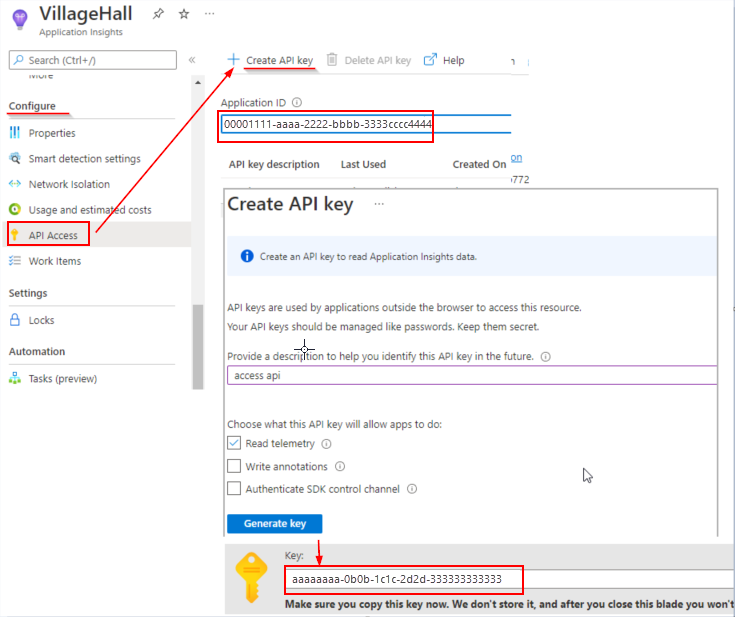Uncheck the Read telemetry checkbox
Screen dimensions: 735x617
[234, 443]
